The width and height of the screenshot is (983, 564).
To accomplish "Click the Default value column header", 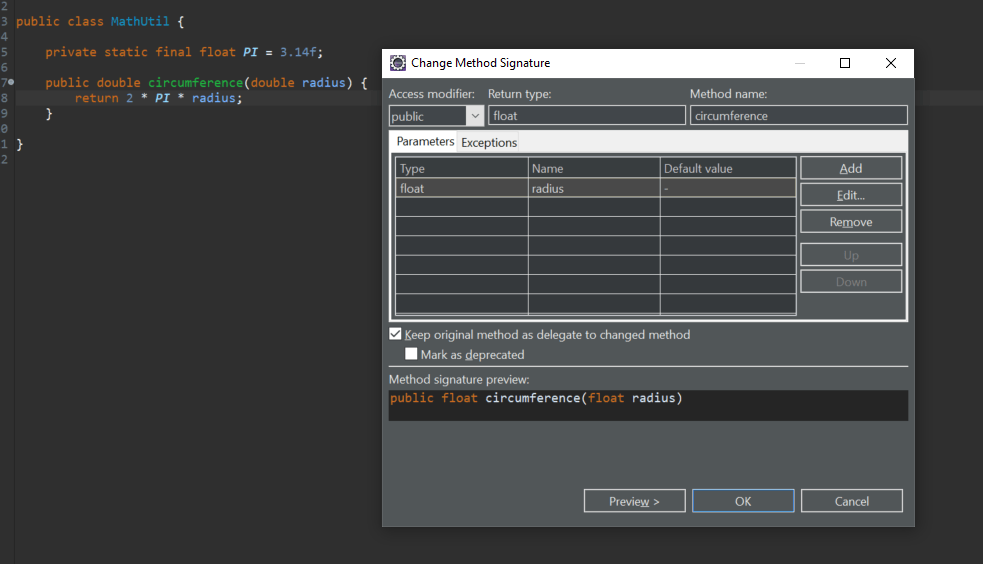I will click(x=728, y=168).
